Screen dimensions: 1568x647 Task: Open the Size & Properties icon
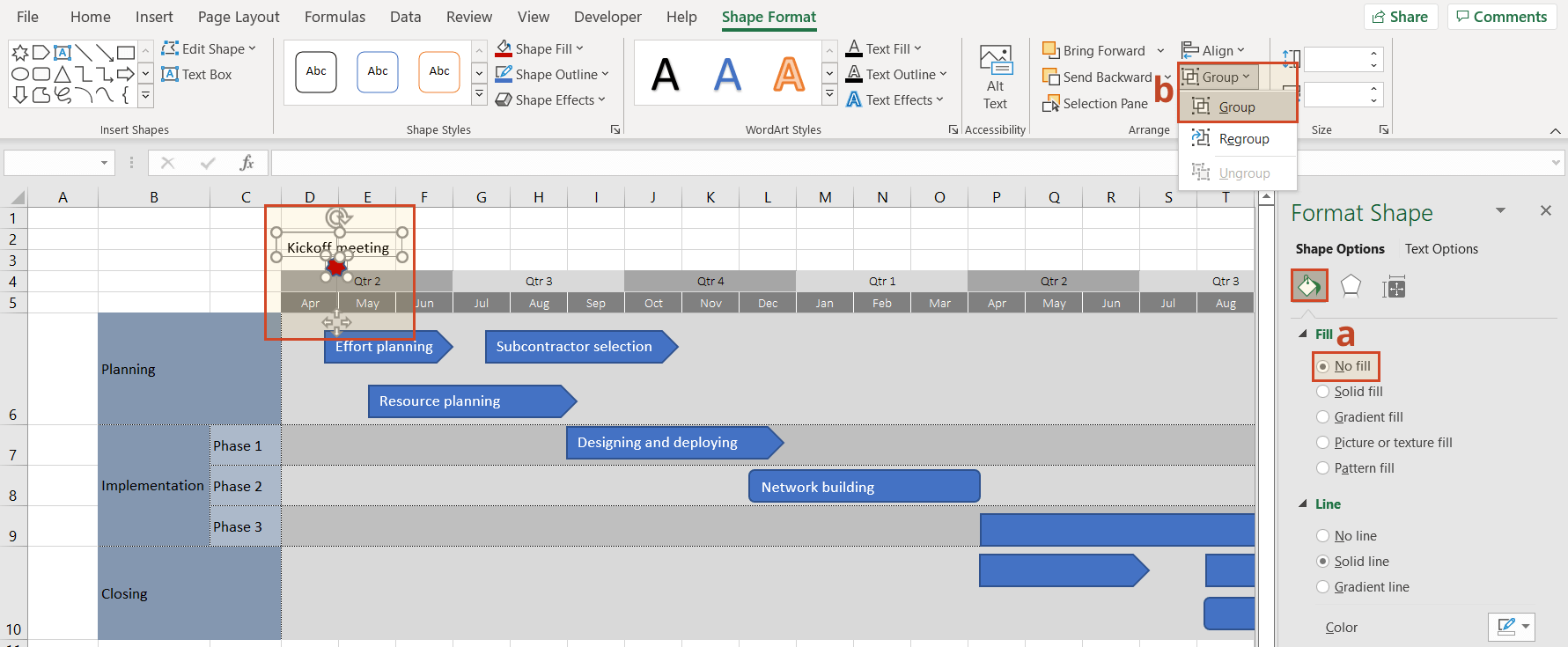tap(1394, 287)
